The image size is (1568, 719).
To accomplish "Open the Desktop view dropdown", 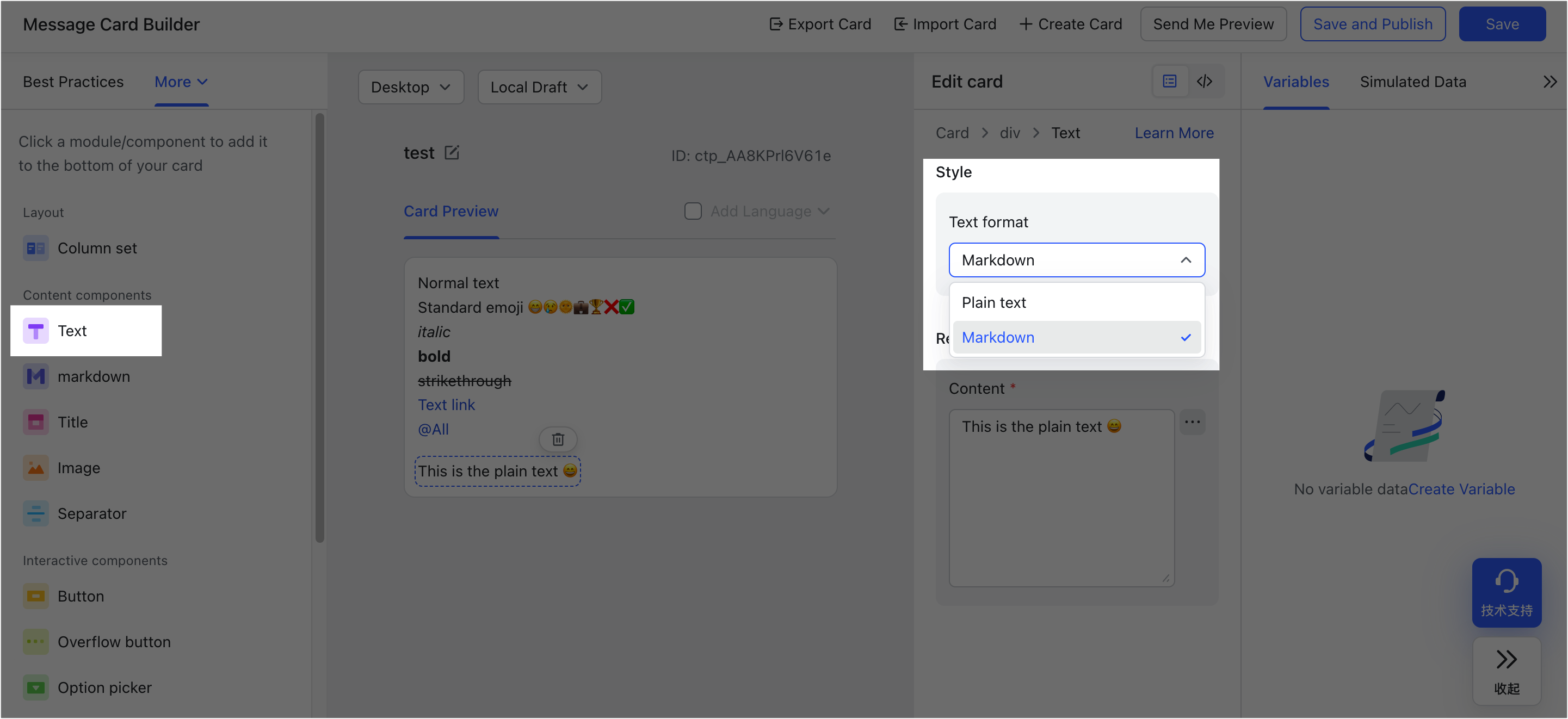I will [411, 87].
